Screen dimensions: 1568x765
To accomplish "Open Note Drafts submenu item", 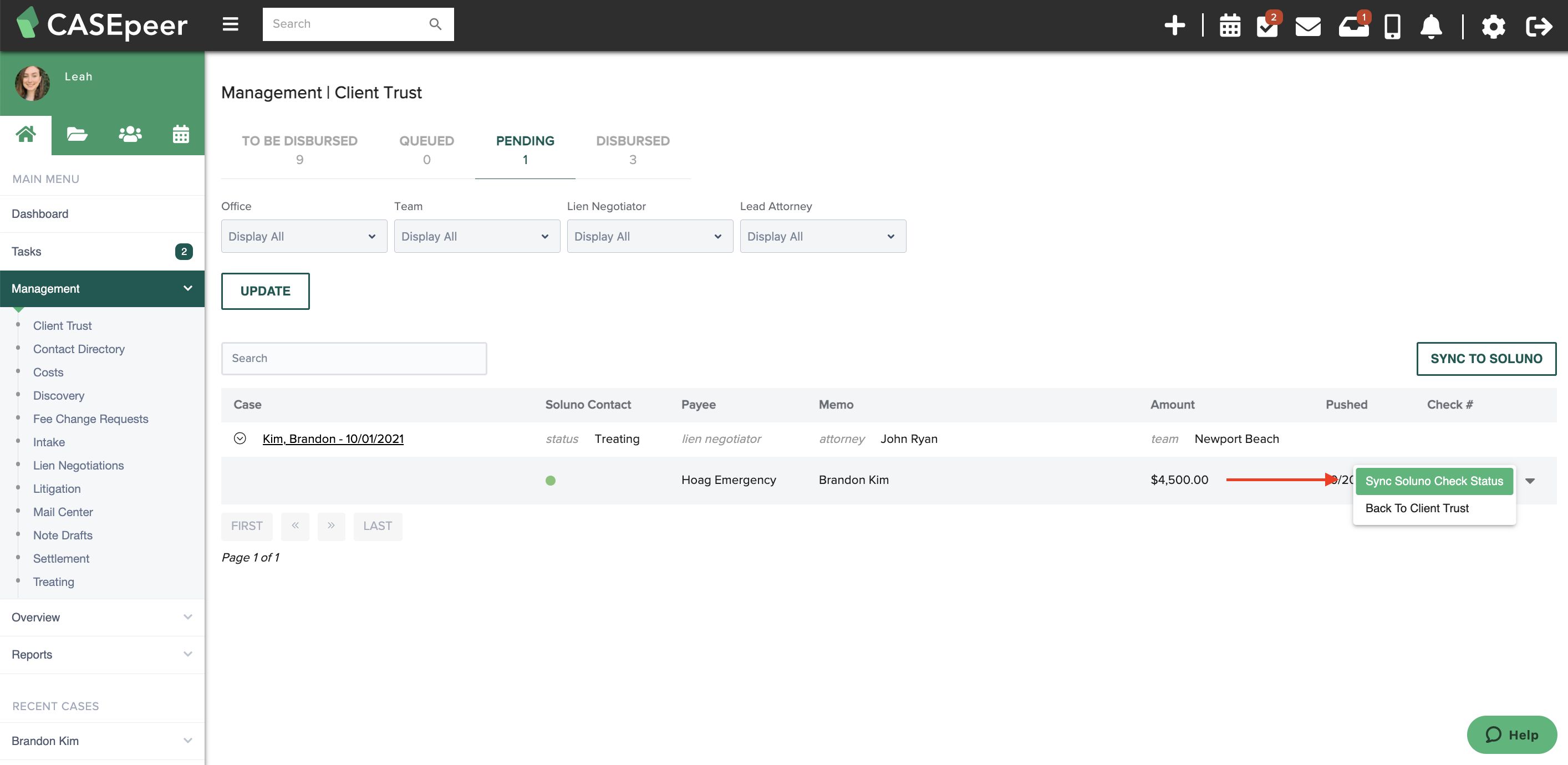I will point(63,535).
